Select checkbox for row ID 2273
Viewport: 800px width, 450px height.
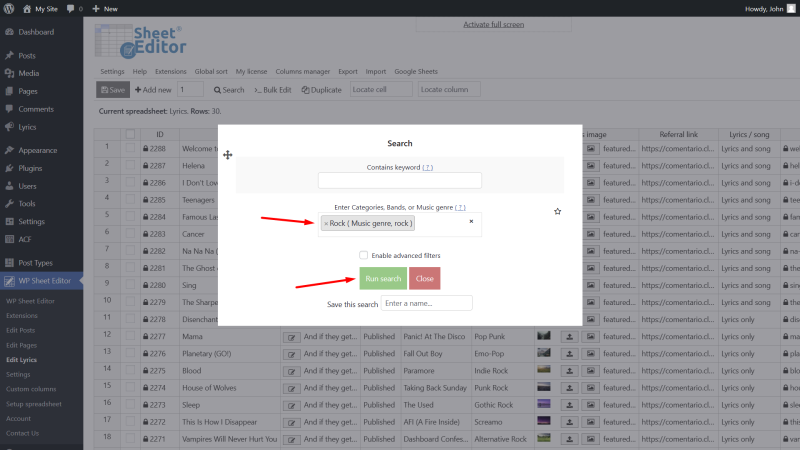coord(130,405)
